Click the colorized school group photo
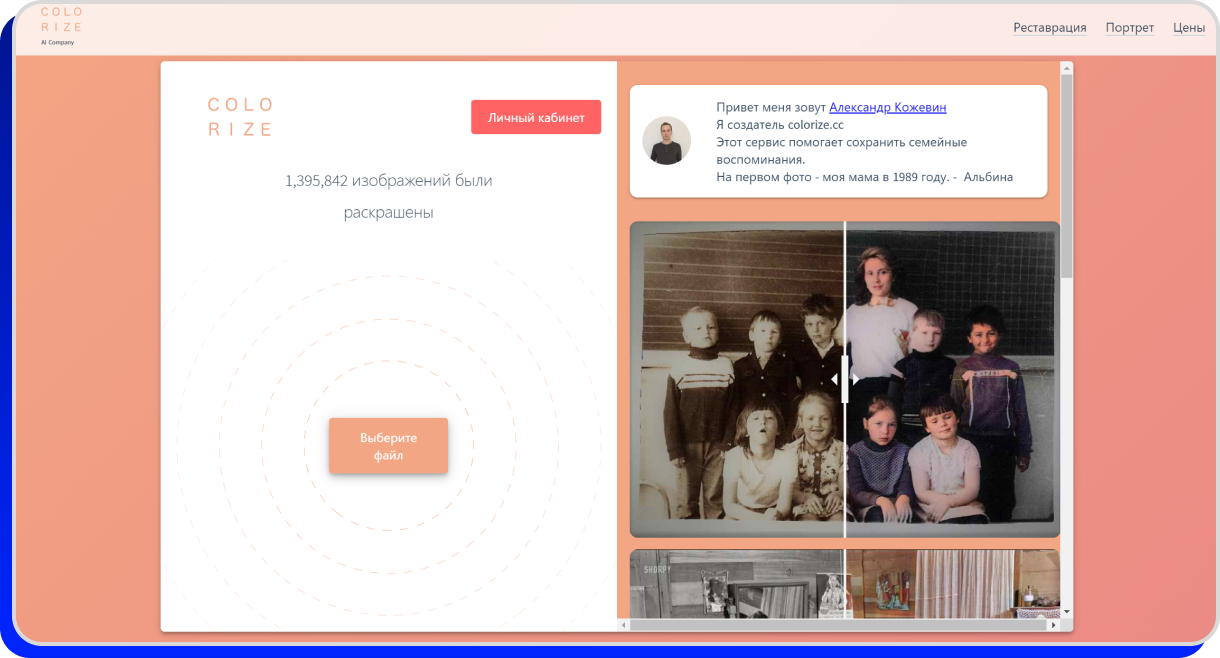The width and height of the screenshot is (1220, 658). pos(845,380)
